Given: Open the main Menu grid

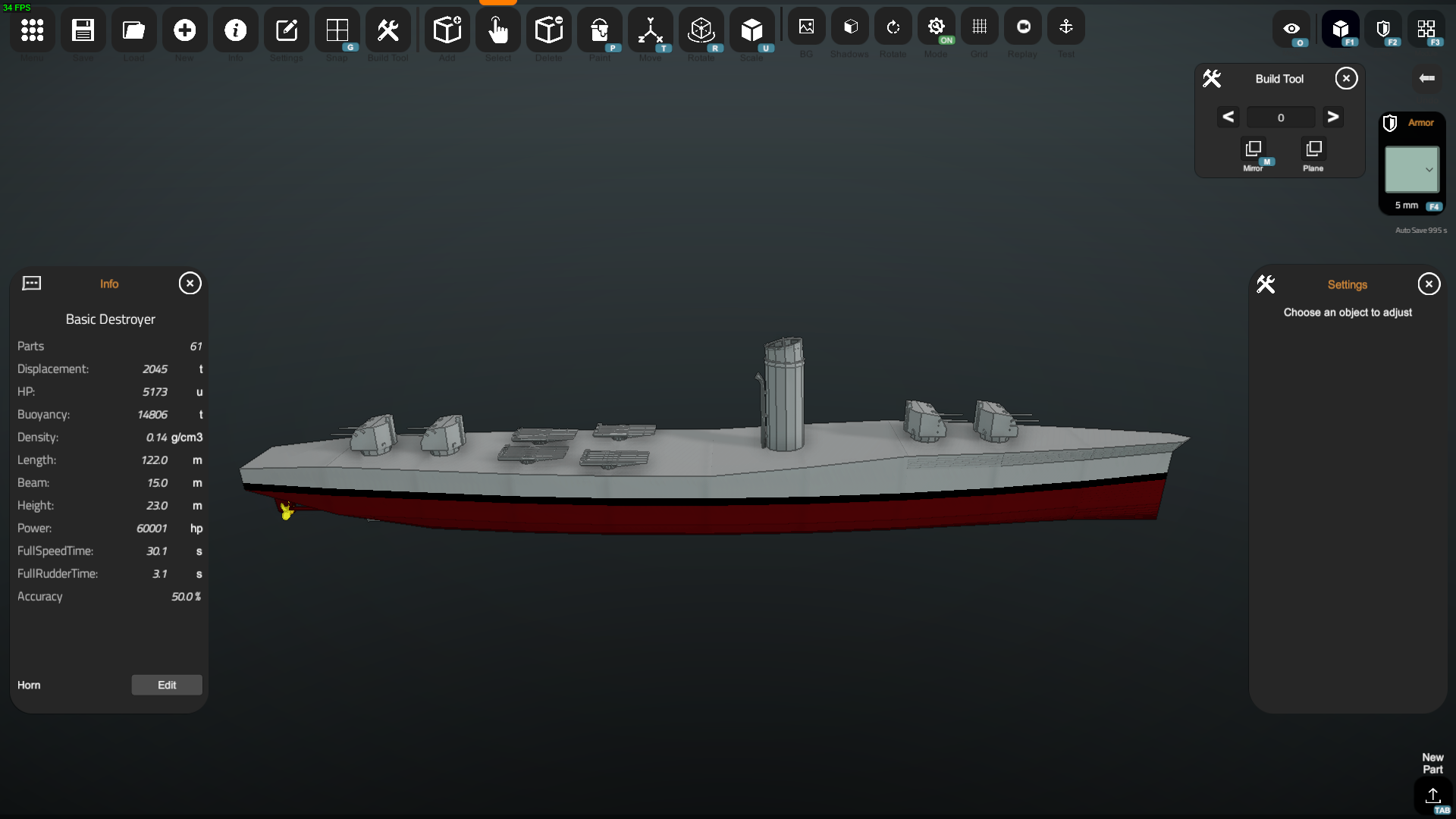Looking at the screenshot, I should [x=32, y=30].
